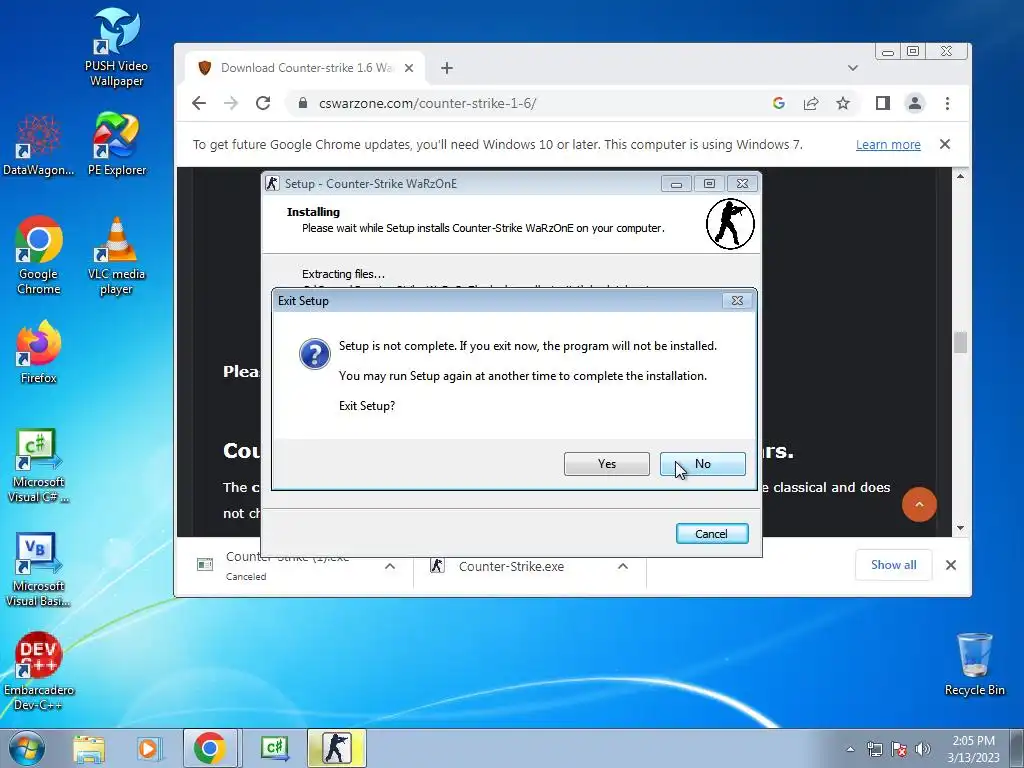1024x768 pixels.
Task: Open Embarcadero Dev-C++ desktop icon
Action: tap(39, 671)
